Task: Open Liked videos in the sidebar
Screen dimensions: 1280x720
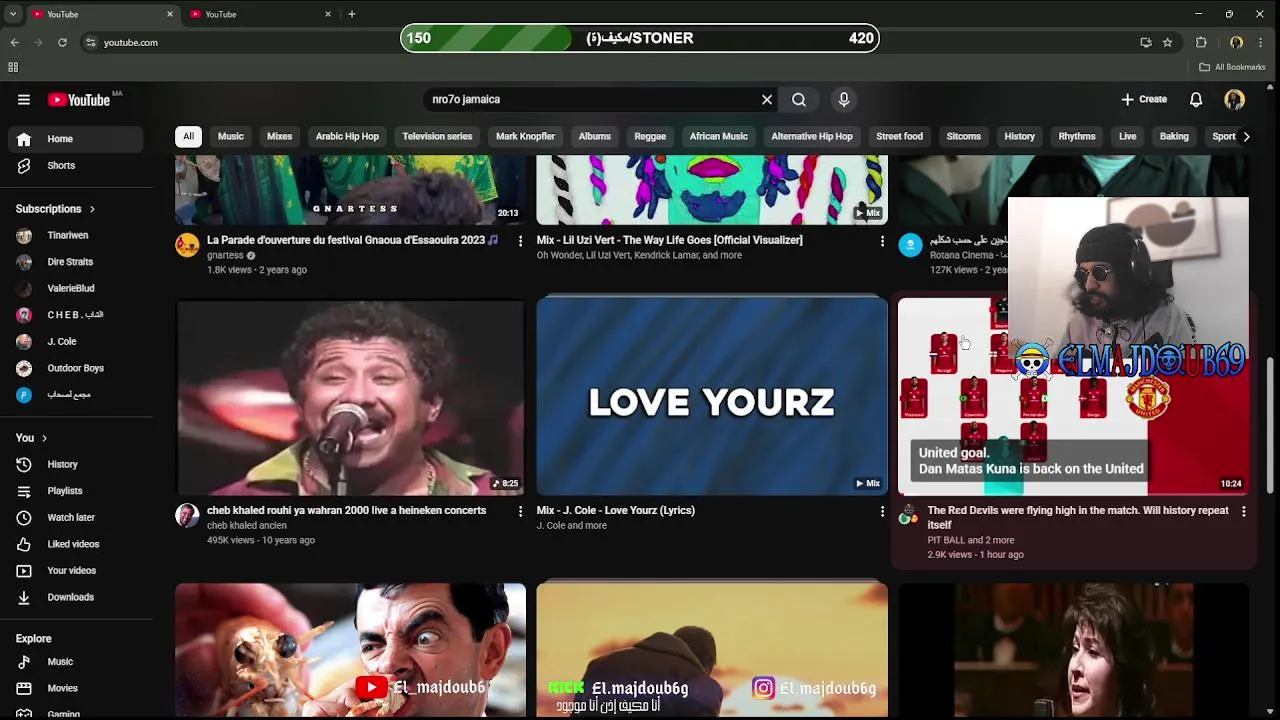Action: 77,544
